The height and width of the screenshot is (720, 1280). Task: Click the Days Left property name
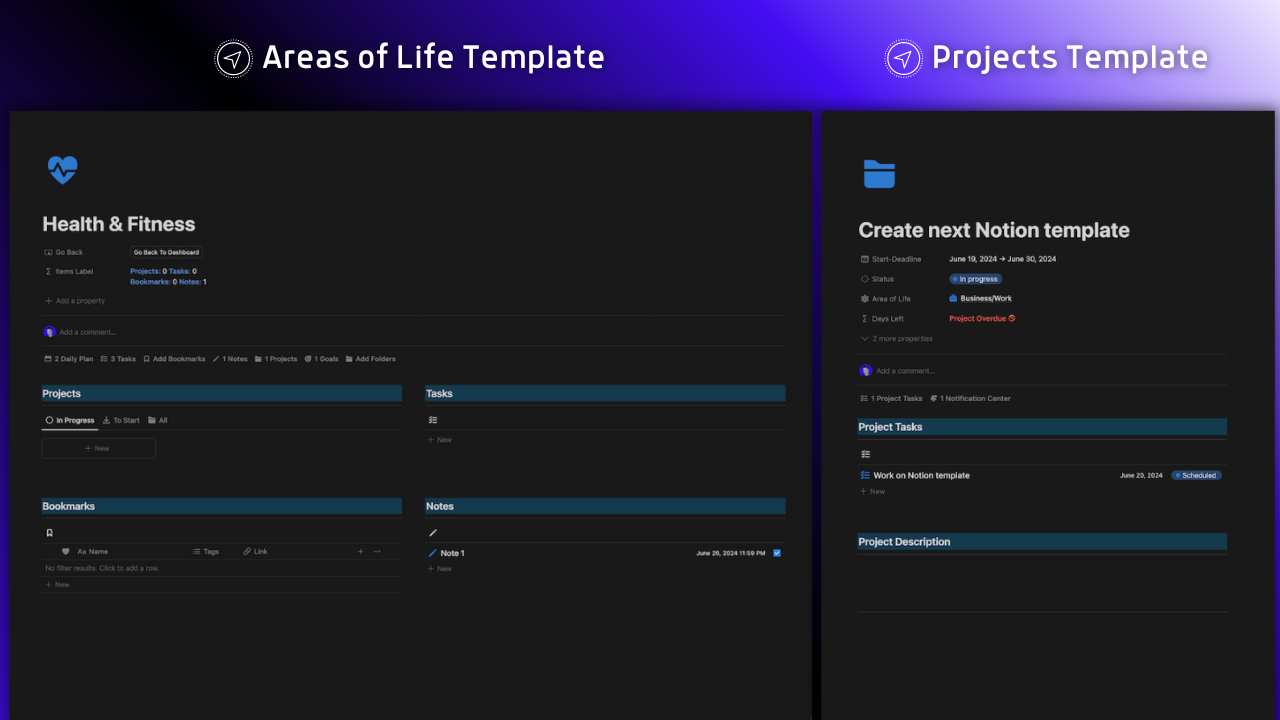tap(888, 318)
